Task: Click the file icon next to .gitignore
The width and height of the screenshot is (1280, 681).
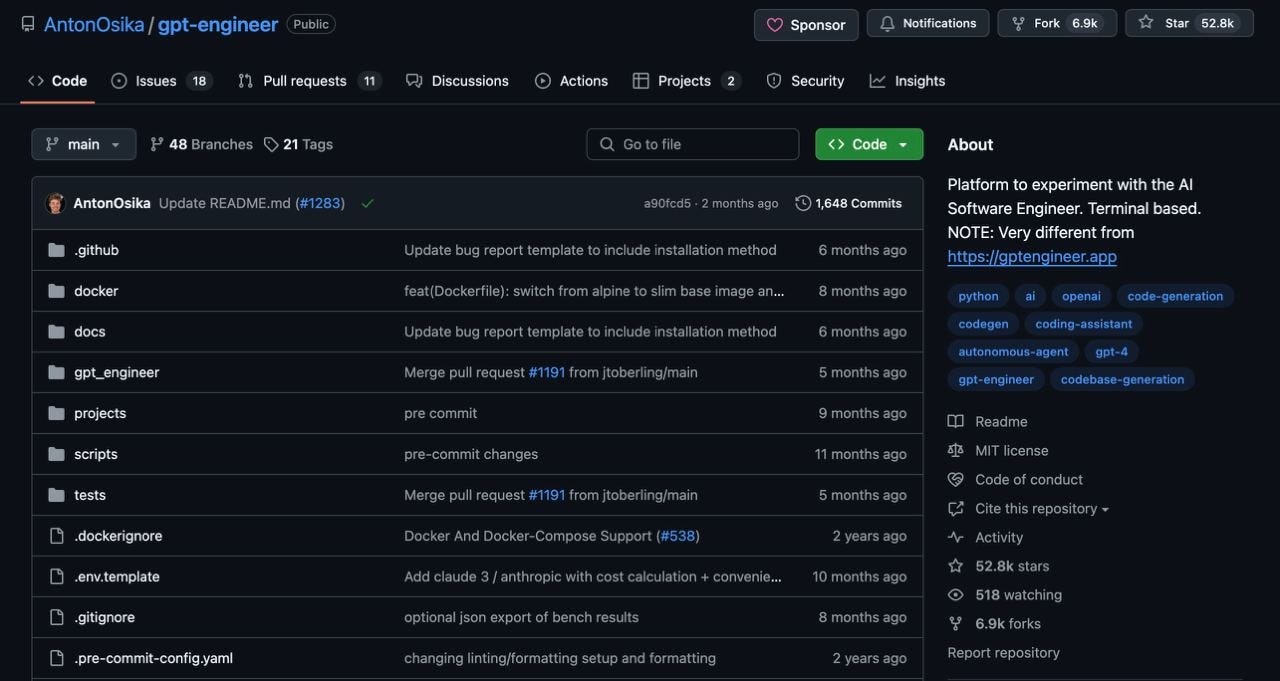Action: pos(56,618)
